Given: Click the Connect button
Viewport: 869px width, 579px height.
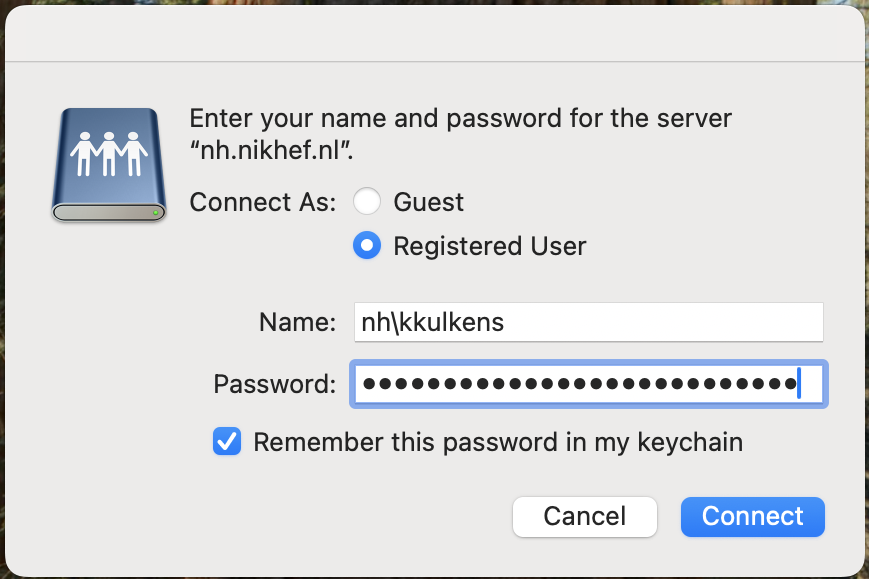Looking at the screenshot, I should pyautogui.click(x=753, y=516).
